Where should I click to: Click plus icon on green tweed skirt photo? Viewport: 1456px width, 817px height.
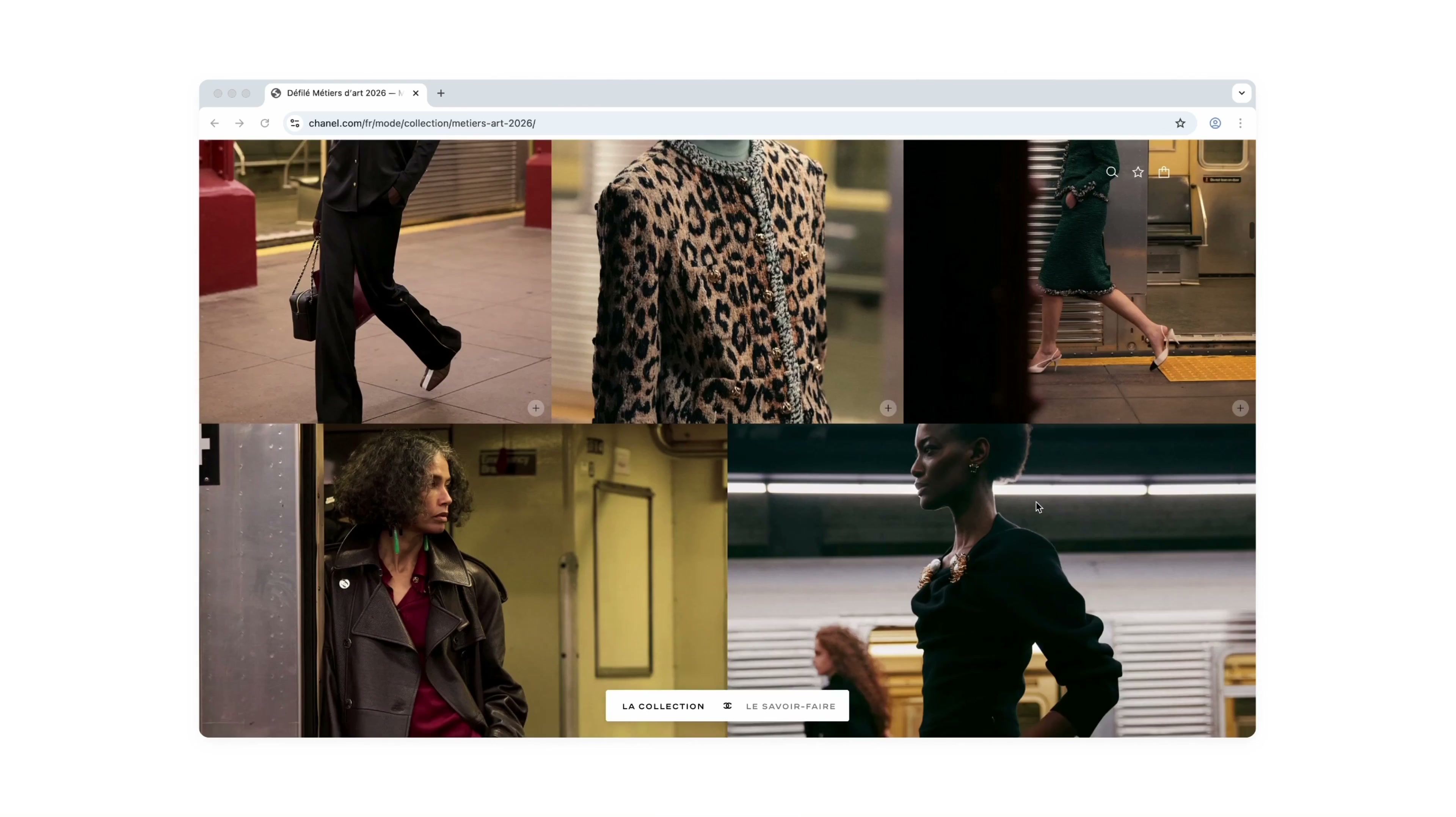(x=1240, y=408)
